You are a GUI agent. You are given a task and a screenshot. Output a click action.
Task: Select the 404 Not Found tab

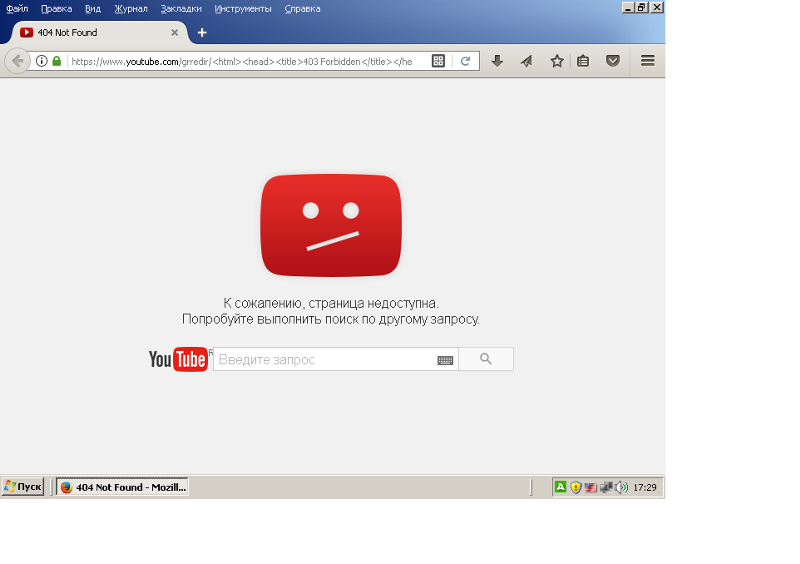coord(99,33)
